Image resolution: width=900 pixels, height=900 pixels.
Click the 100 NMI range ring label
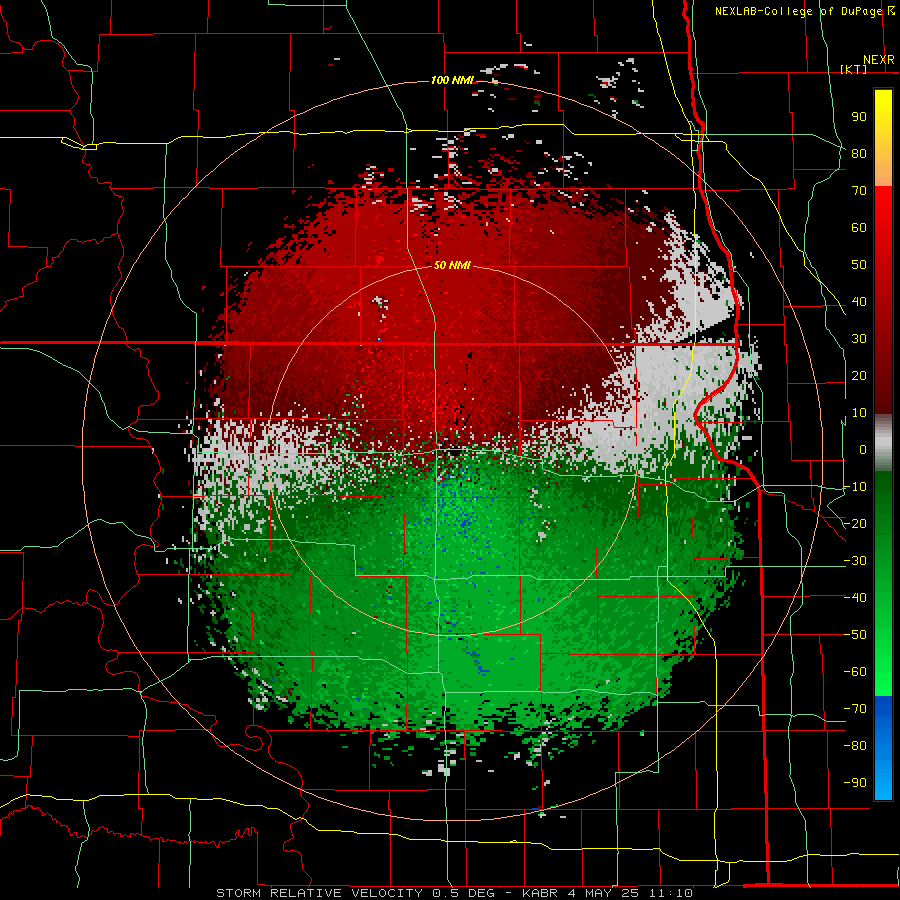(453, 80)
